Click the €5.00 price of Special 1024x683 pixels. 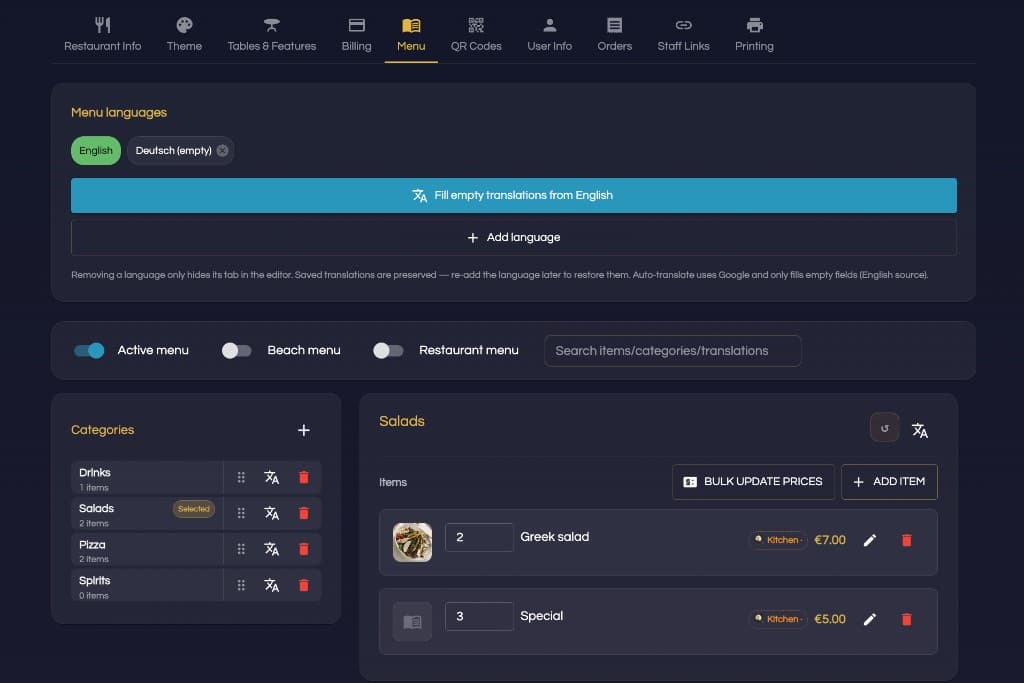830,620
